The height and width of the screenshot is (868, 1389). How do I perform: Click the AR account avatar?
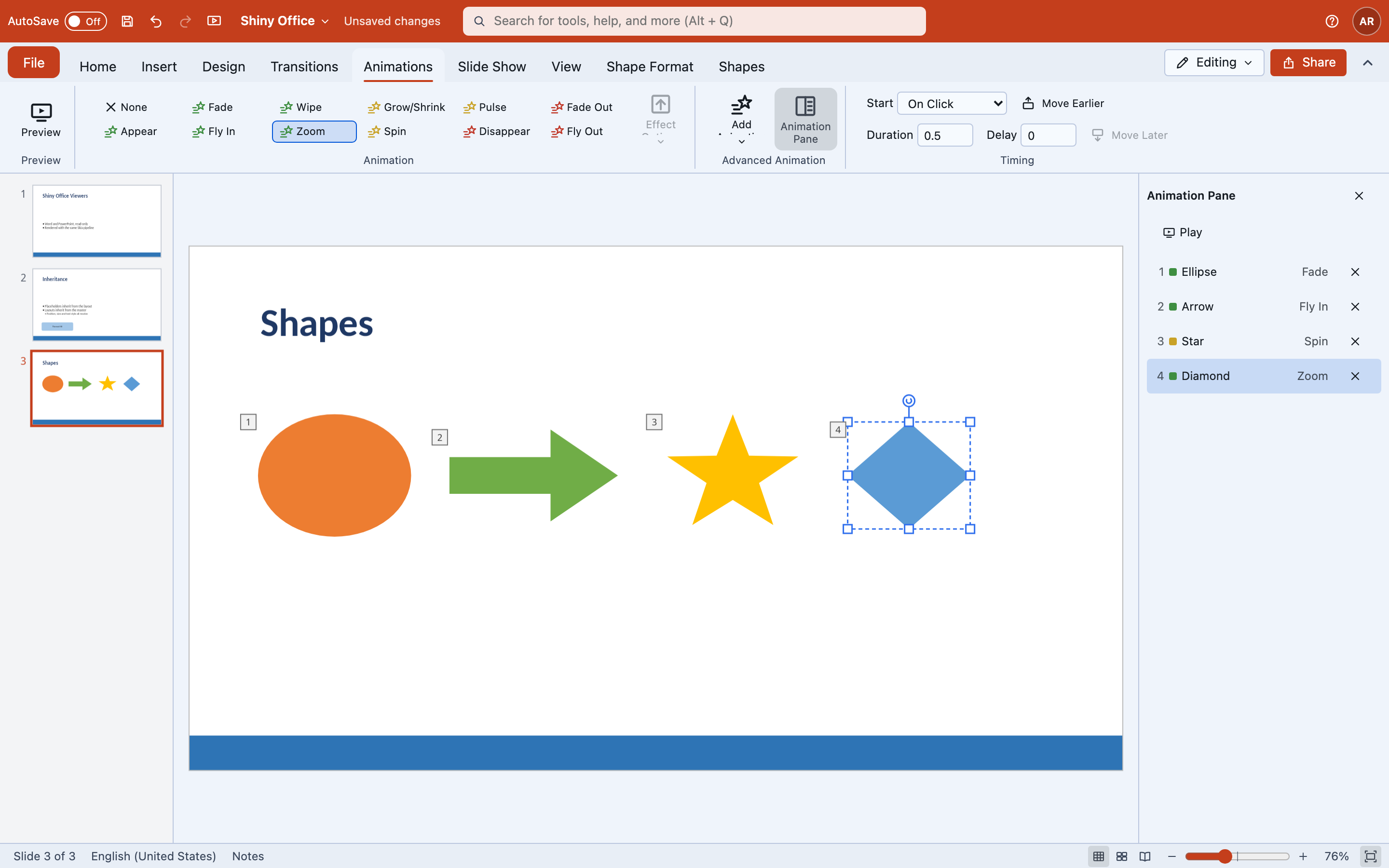click(1366, 21)
